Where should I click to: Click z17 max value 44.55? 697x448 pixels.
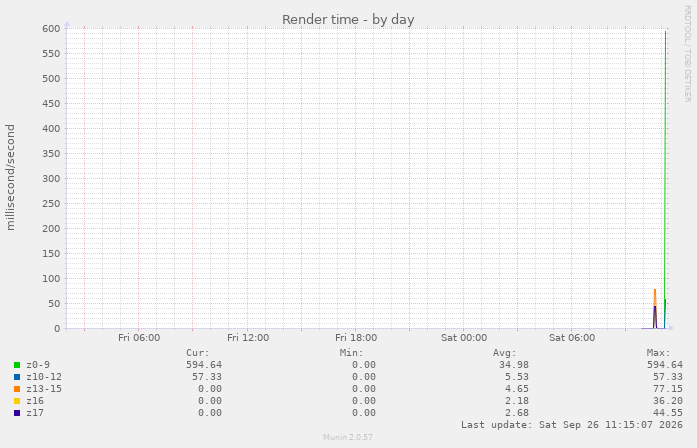point(668,413)
